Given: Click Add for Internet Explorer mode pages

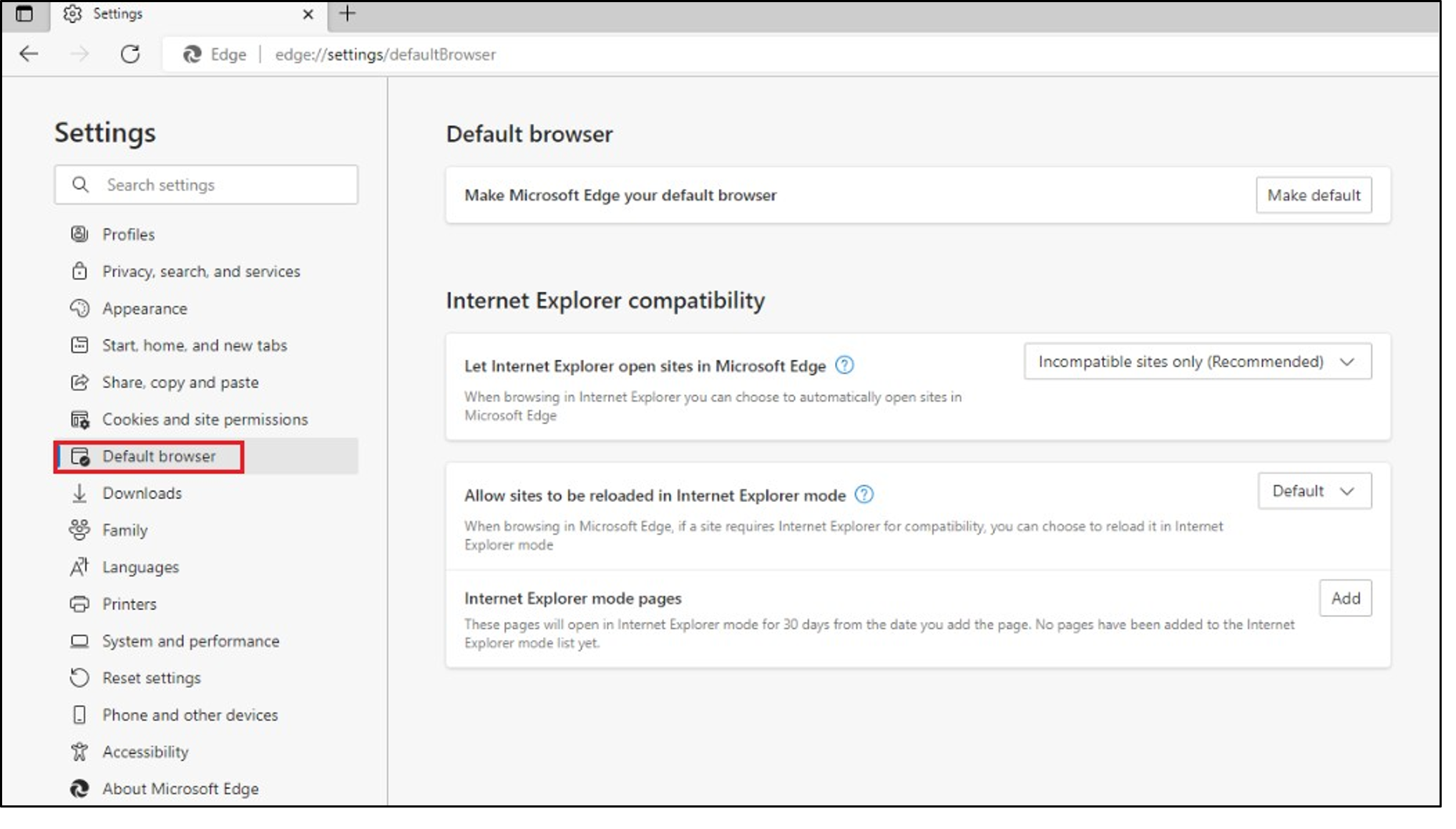Looking at the screenshot, I should click(x=1345, y=598).
